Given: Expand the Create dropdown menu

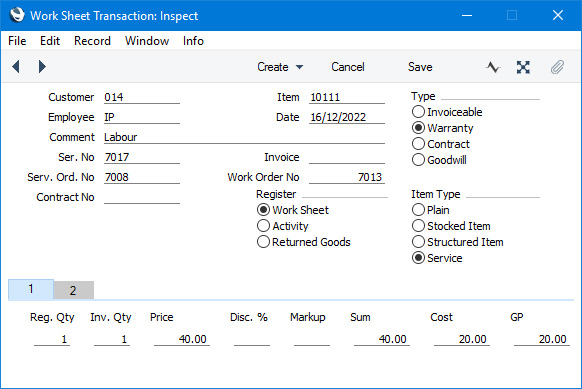Looking at the screenshot, I should tap(280, 67).
